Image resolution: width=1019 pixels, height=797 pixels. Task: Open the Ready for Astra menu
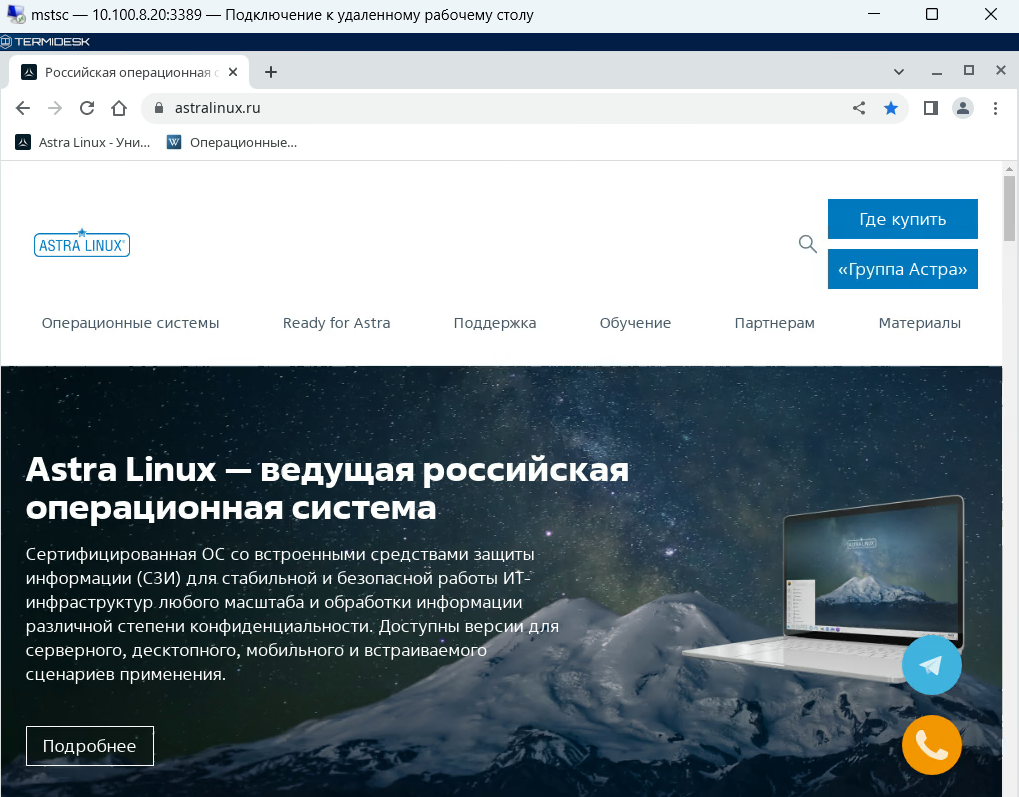337,323
